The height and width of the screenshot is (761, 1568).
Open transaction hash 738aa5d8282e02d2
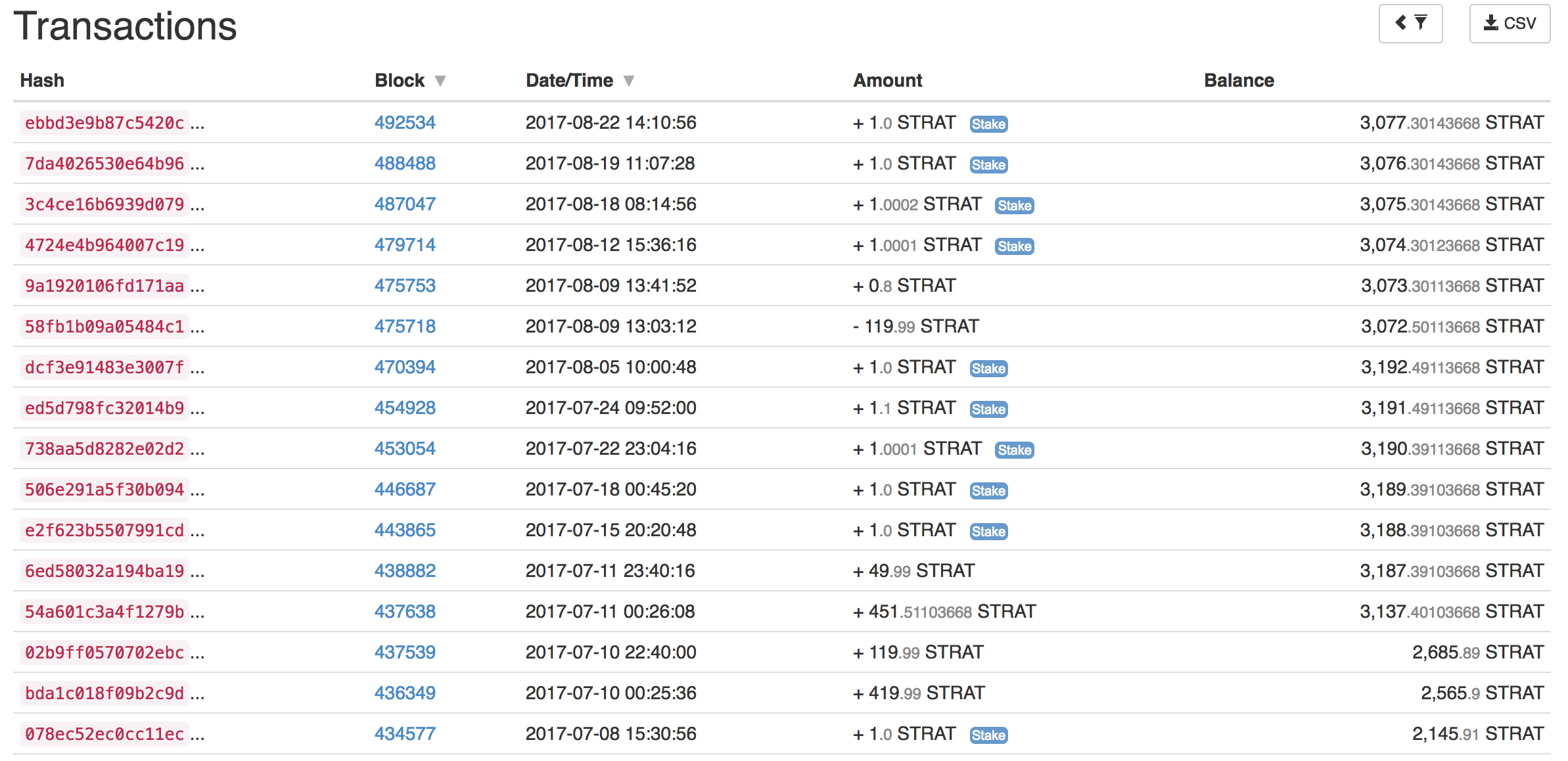[104, 449]
